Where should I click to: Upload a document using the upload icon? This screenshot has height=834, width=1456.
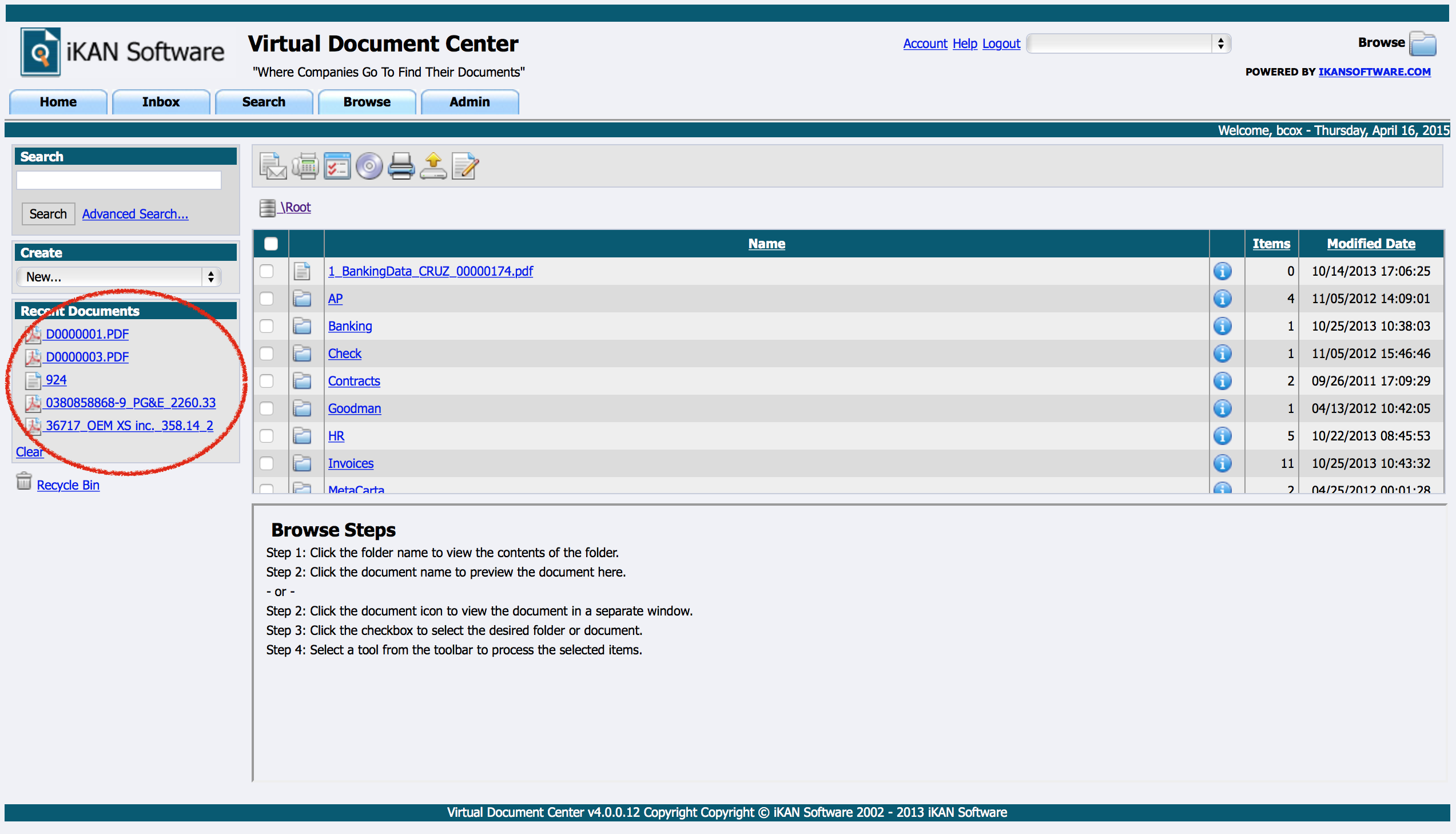click(x=433, y=166)
